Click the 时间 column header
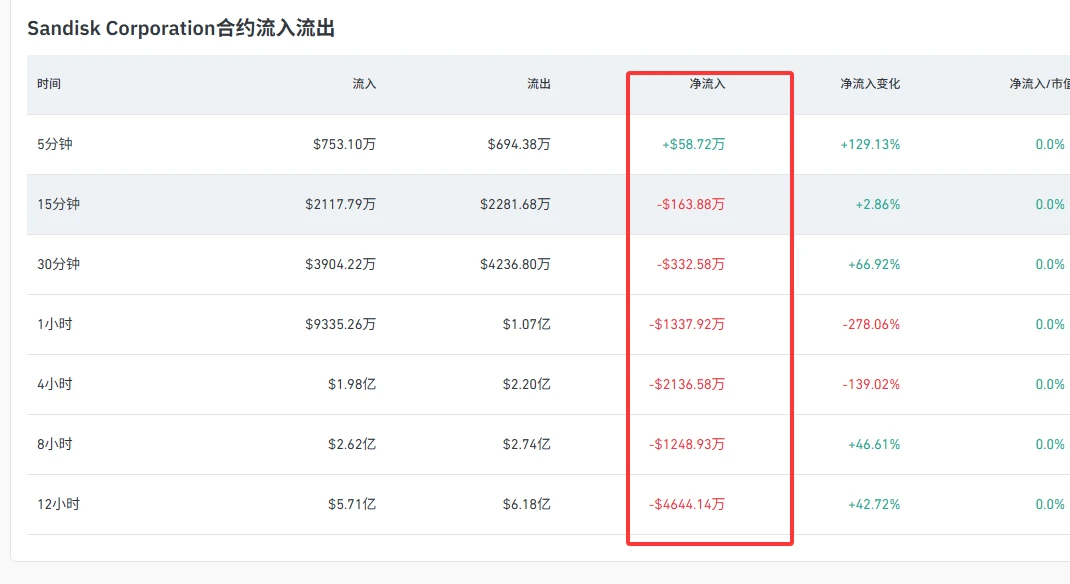 click(49, 84)
